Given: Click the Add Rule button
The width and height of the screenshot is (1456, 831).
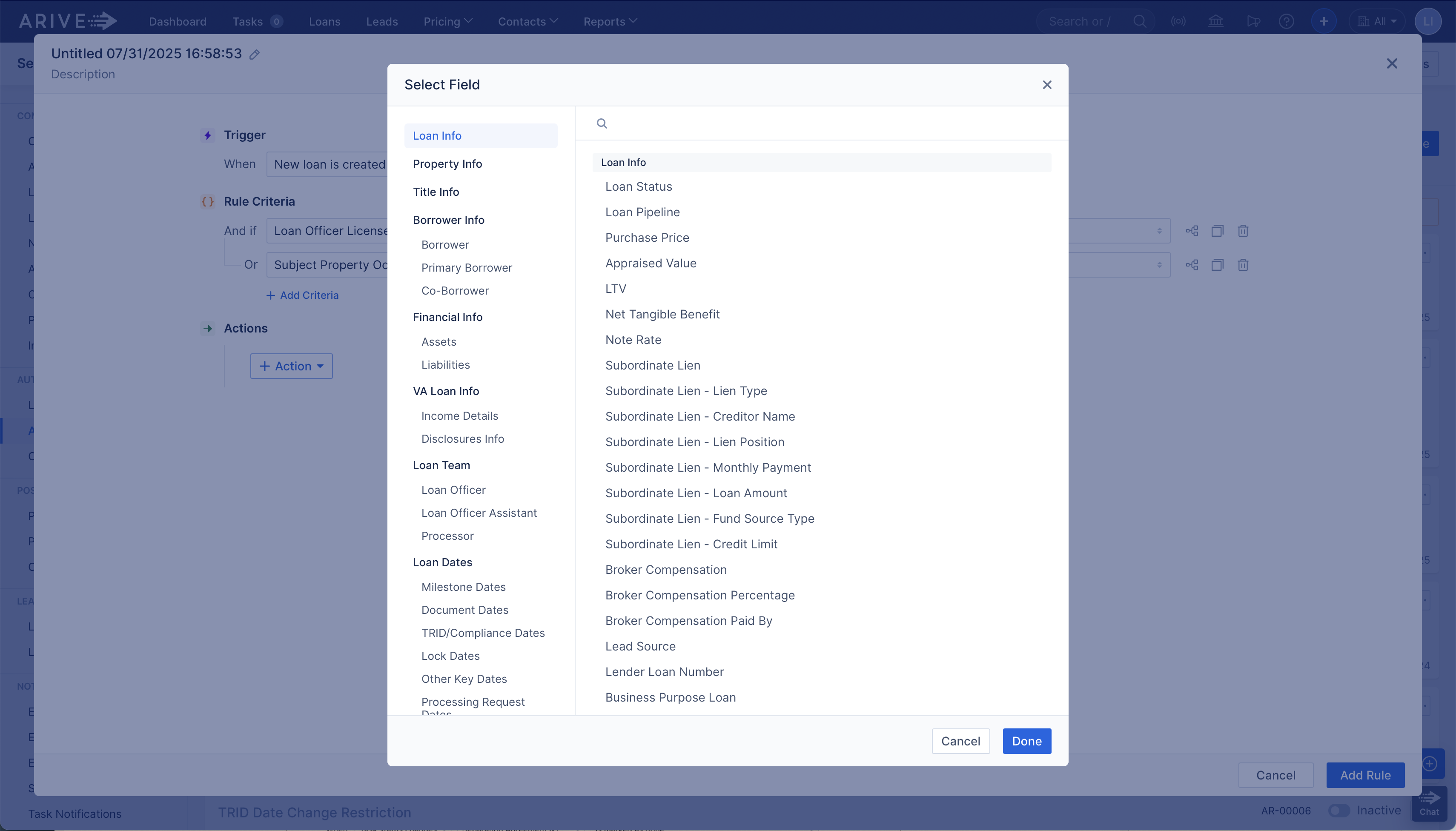Looking at the screenshot, I should tap(1364, 775).
